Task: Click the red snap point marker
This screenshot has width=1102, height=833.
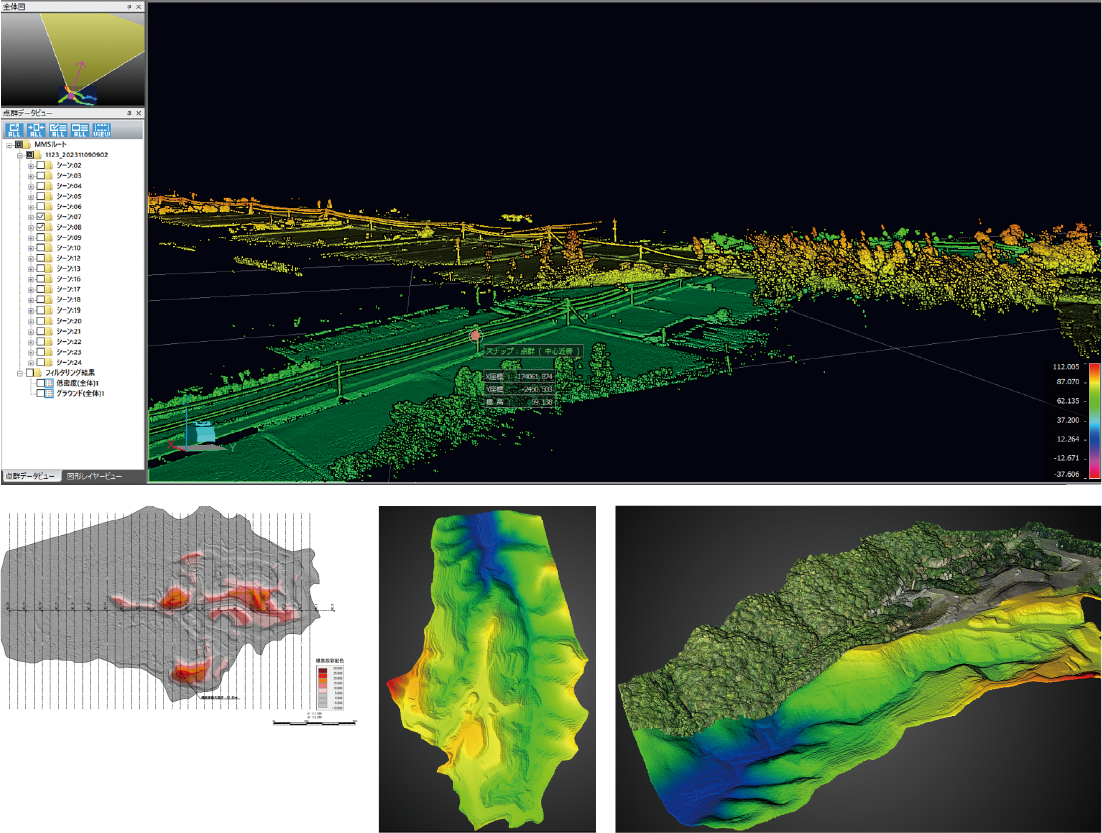Action: (476, 336)
